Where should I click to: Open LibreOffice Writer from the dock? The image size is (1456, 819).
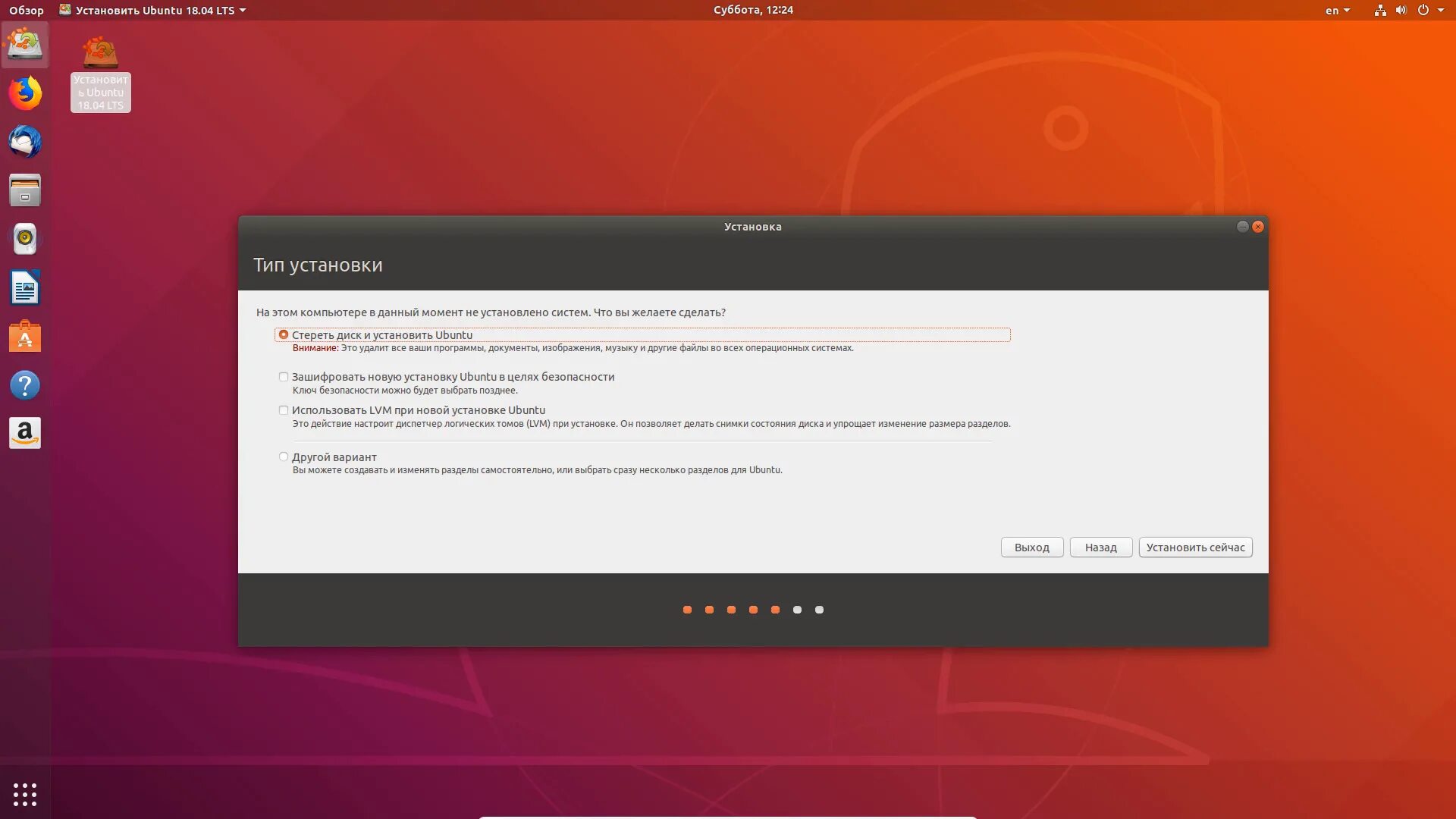tap(25, 287)
